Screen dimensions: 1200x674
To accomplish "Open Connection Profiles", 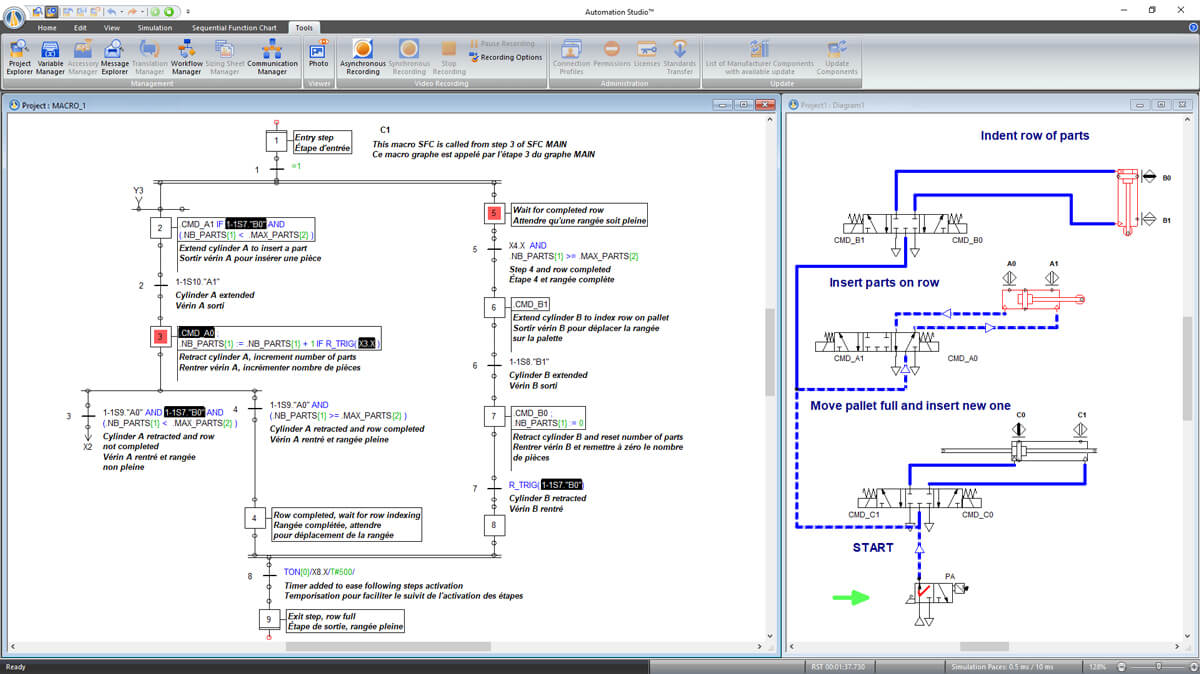I will point(571,57).
